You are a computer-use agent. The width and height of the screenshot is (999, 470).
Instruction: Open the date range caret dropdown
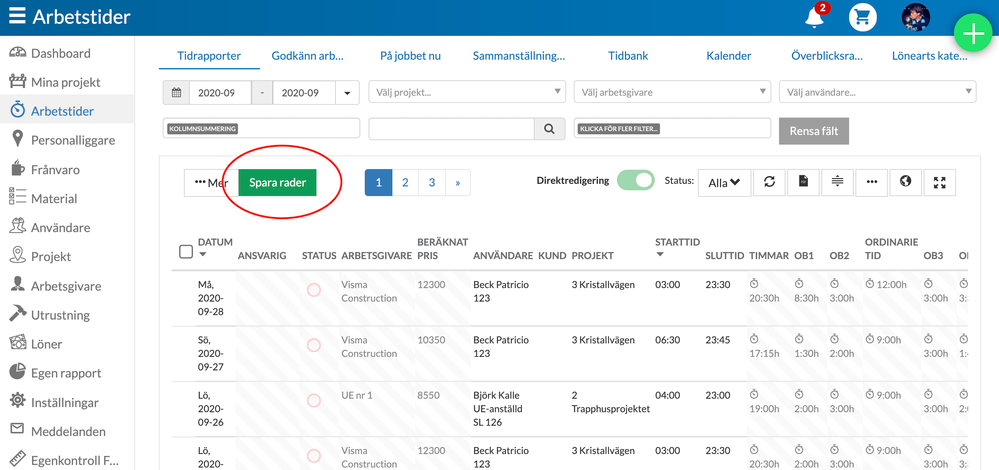coord(347,92)
